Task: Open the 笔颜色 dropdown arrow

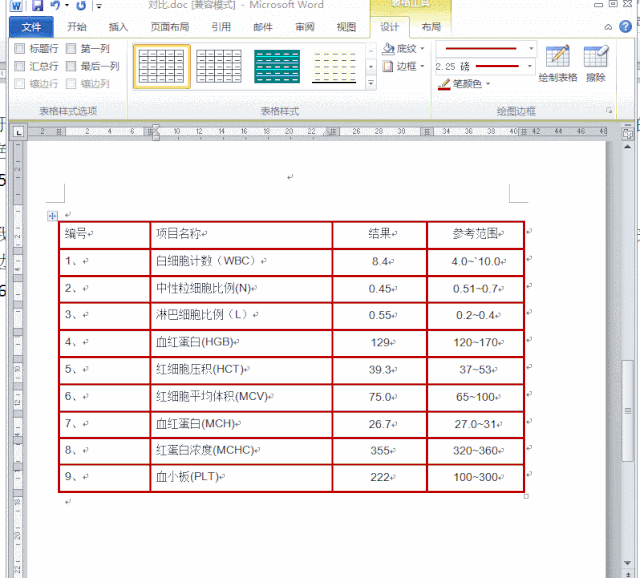Action: point(488,84)
